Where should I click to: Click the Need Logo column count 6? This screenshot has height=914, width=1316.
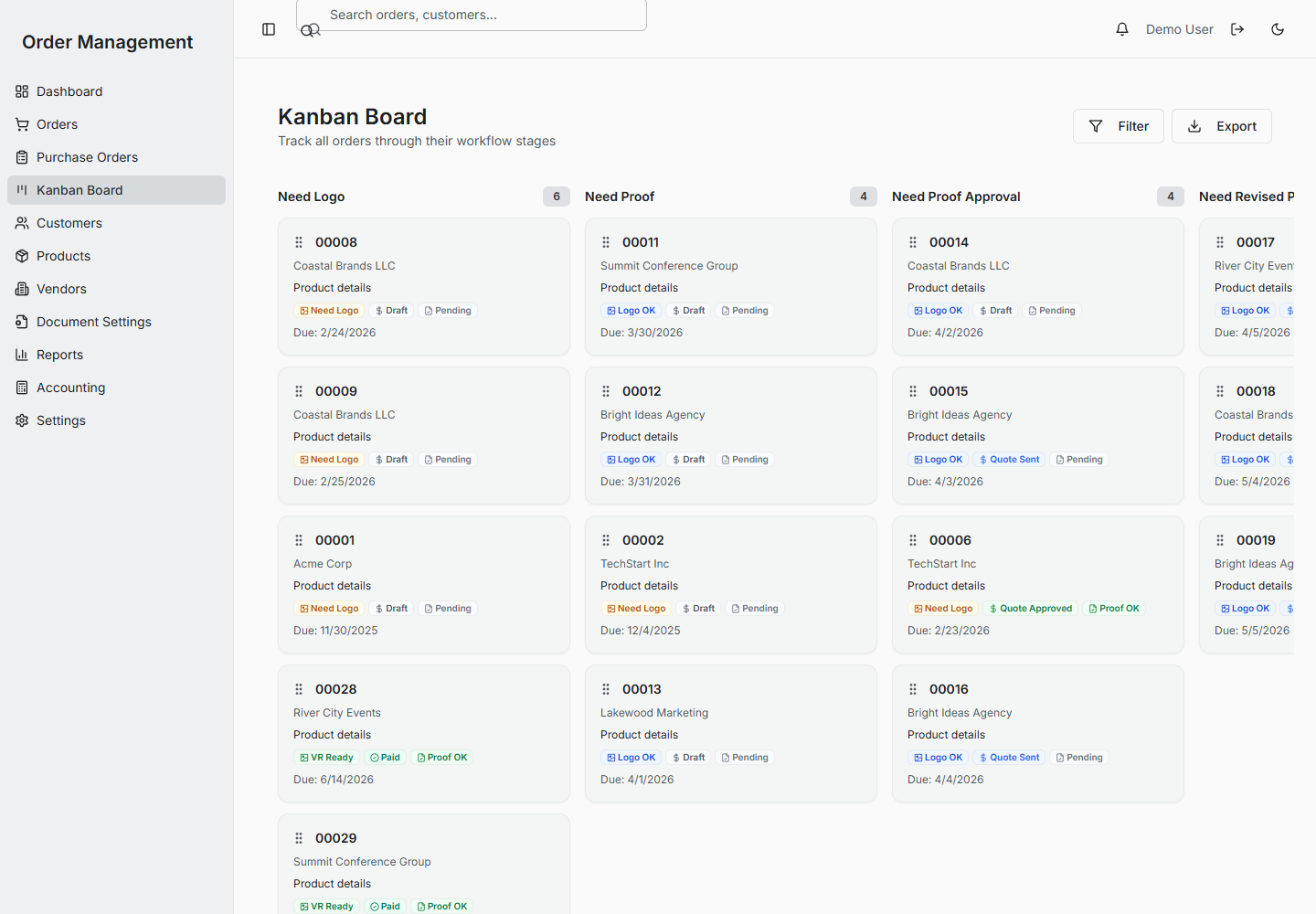[557, 197]
